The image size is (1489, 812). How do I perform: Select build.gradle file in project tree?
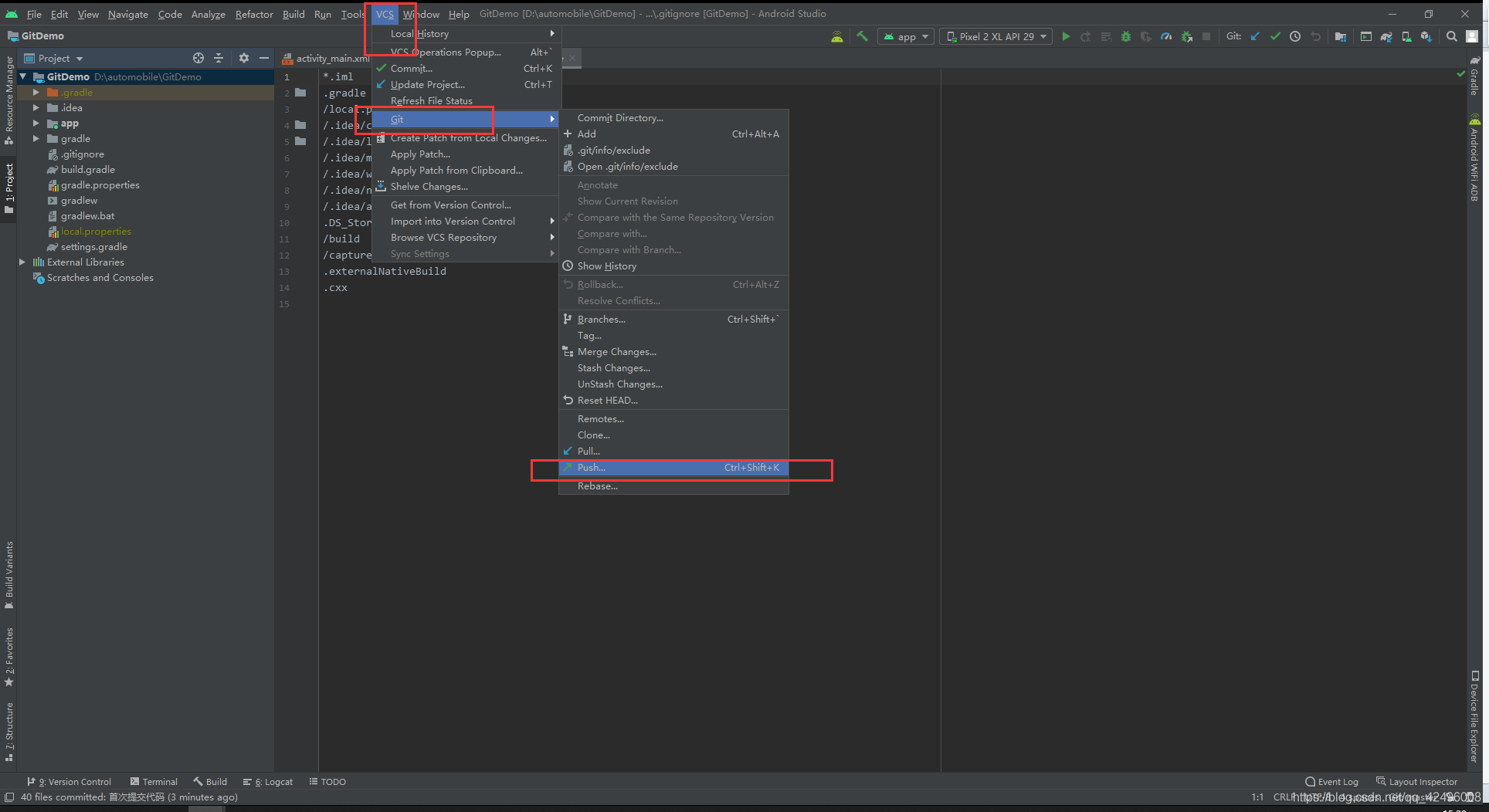click(x=81, y=170)
